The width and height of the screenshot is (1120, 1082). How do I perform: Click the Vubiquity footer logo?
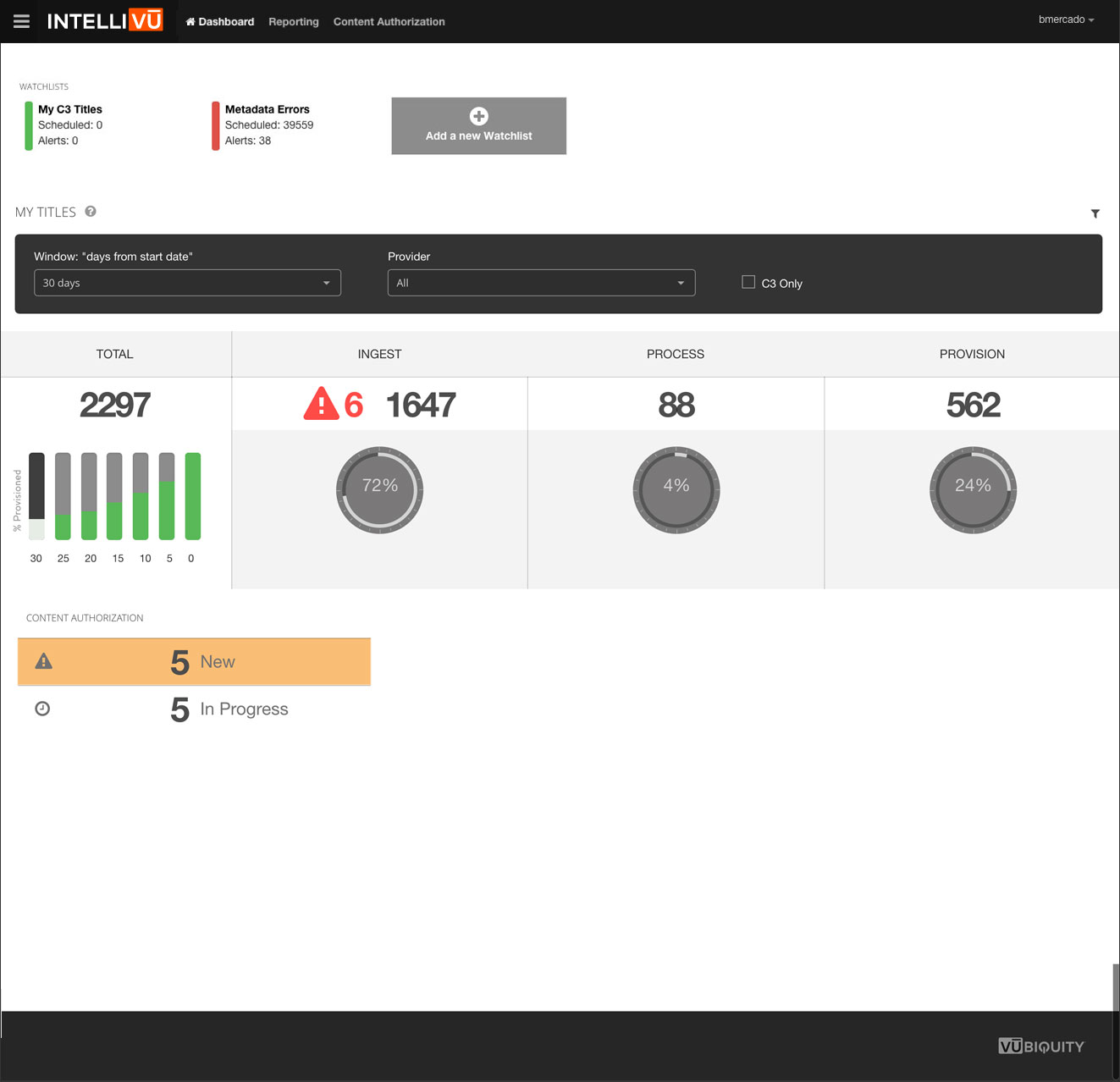click(1040, 1046)
